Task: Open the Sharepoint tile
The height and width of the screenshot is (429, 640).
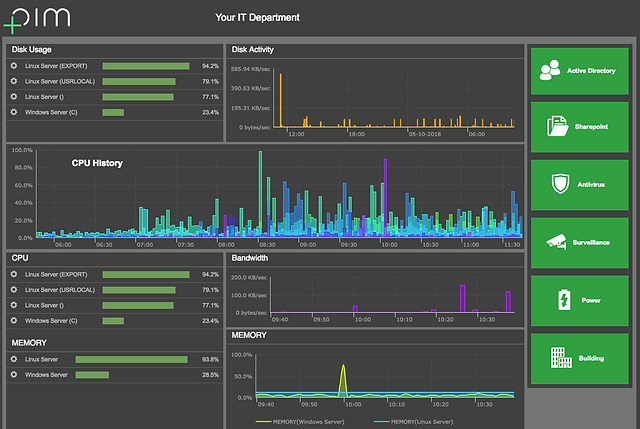Action: point(580,127)
